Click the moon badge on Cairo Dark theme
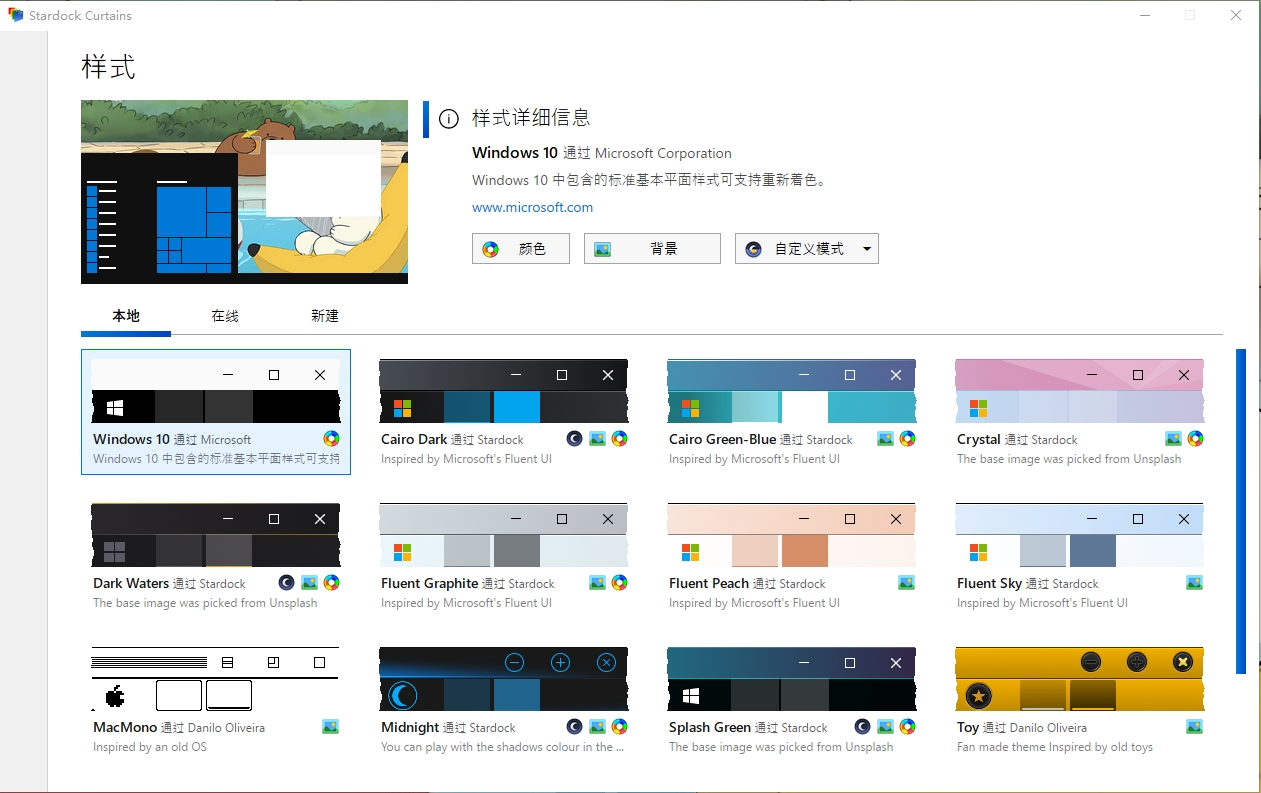This screenshot has height=793, width=1261. click(574, 438)
